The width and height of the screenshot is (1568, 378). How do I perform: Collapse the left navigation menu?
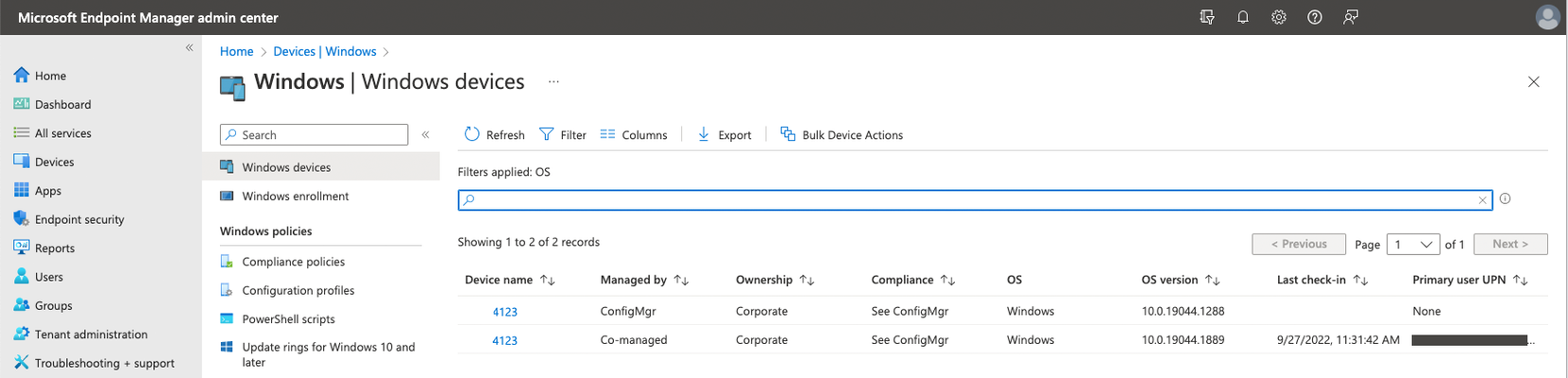point(189,47)
